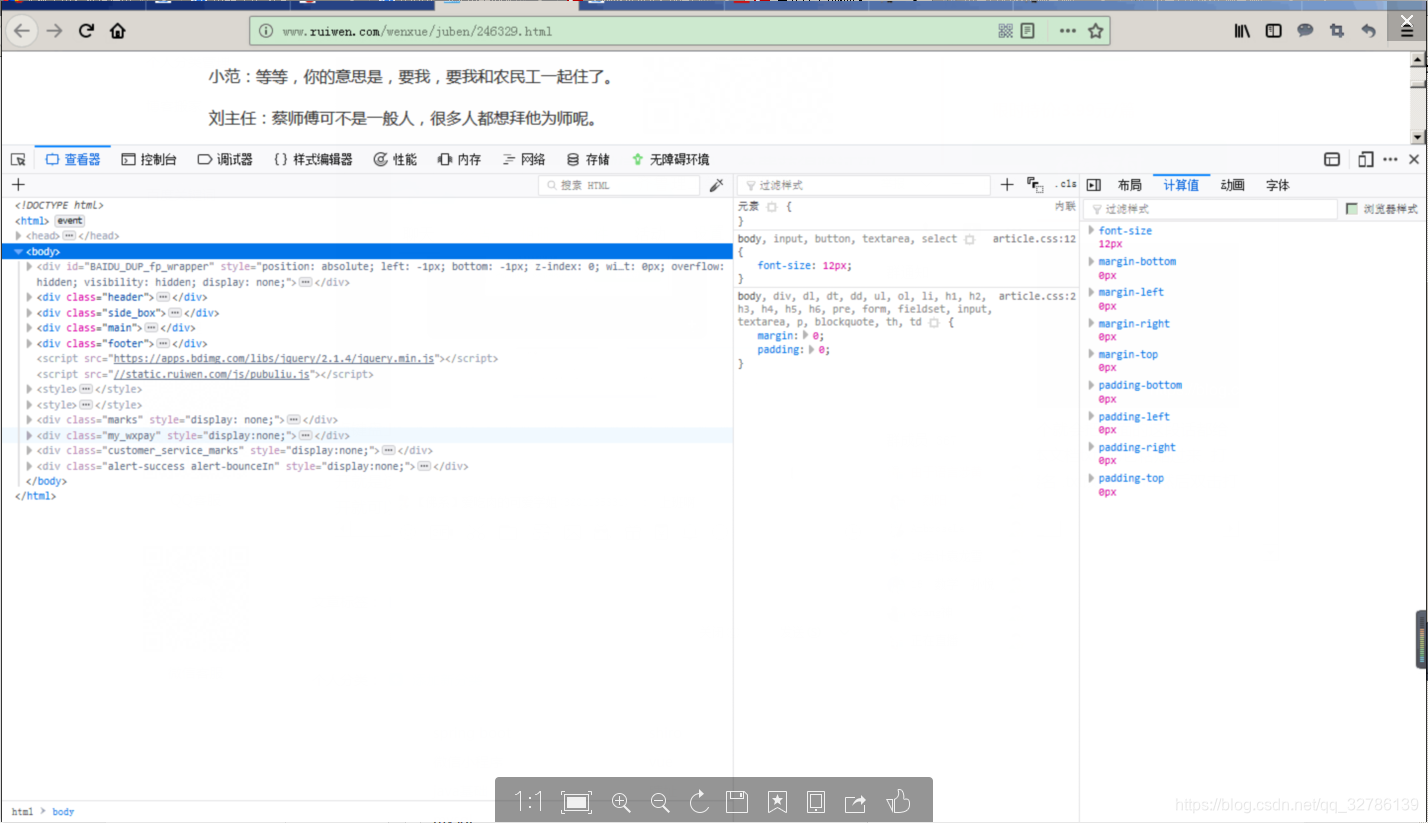Collapse the body element node

pos(19,252)
